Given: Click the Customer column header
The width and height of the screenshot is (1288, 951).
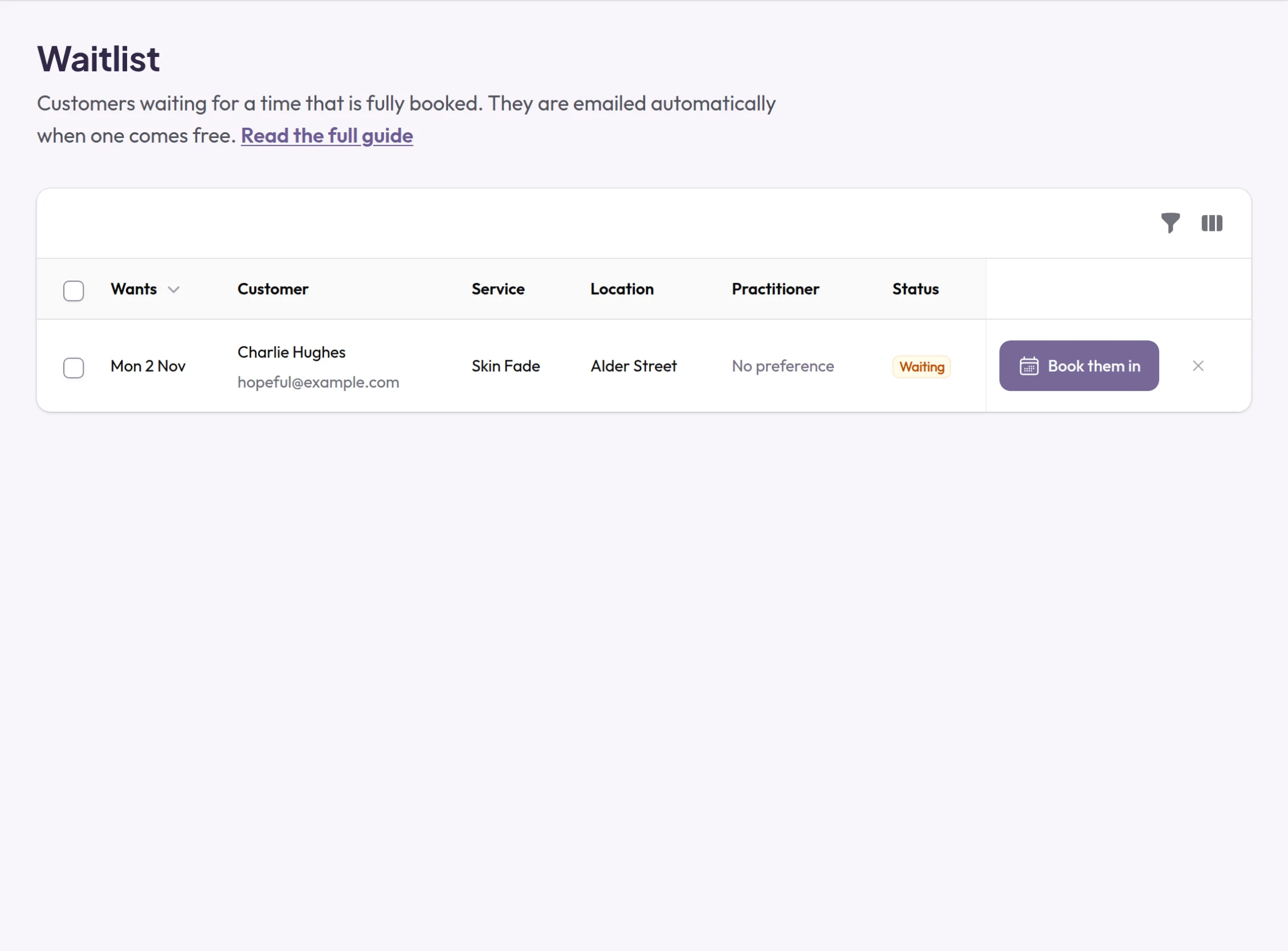Looking at the screenshot, I should tap(273, 289).
